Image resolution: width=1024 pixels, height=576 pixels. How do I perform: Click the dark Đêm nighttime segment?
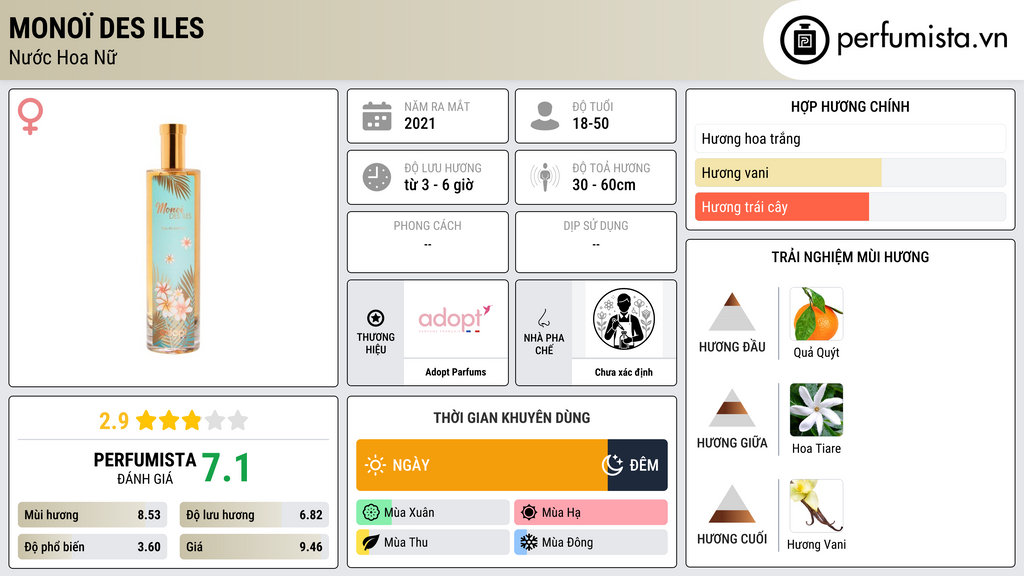(637, 465)
